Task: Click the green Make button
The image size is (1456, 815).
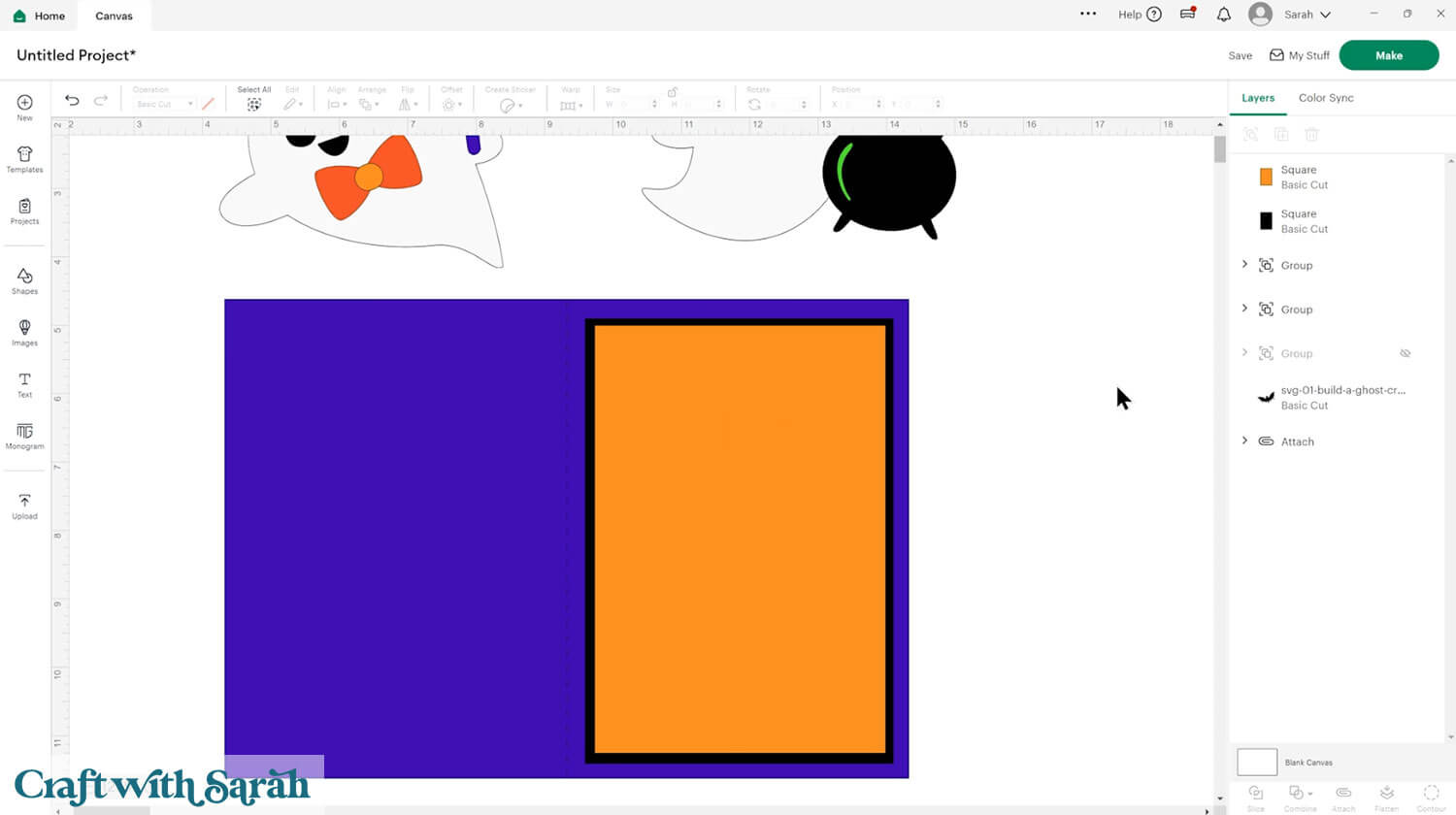Action: pos(1389,55)
